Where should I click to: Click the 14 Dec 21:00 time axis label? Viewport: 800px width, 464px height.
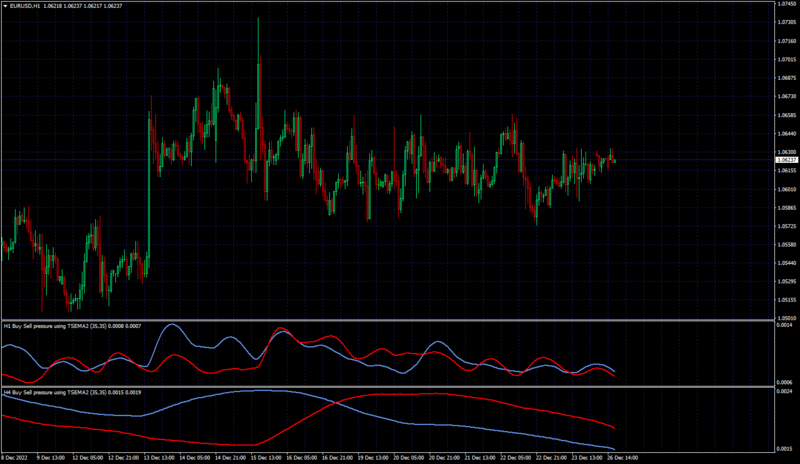(x=230, y=458)
